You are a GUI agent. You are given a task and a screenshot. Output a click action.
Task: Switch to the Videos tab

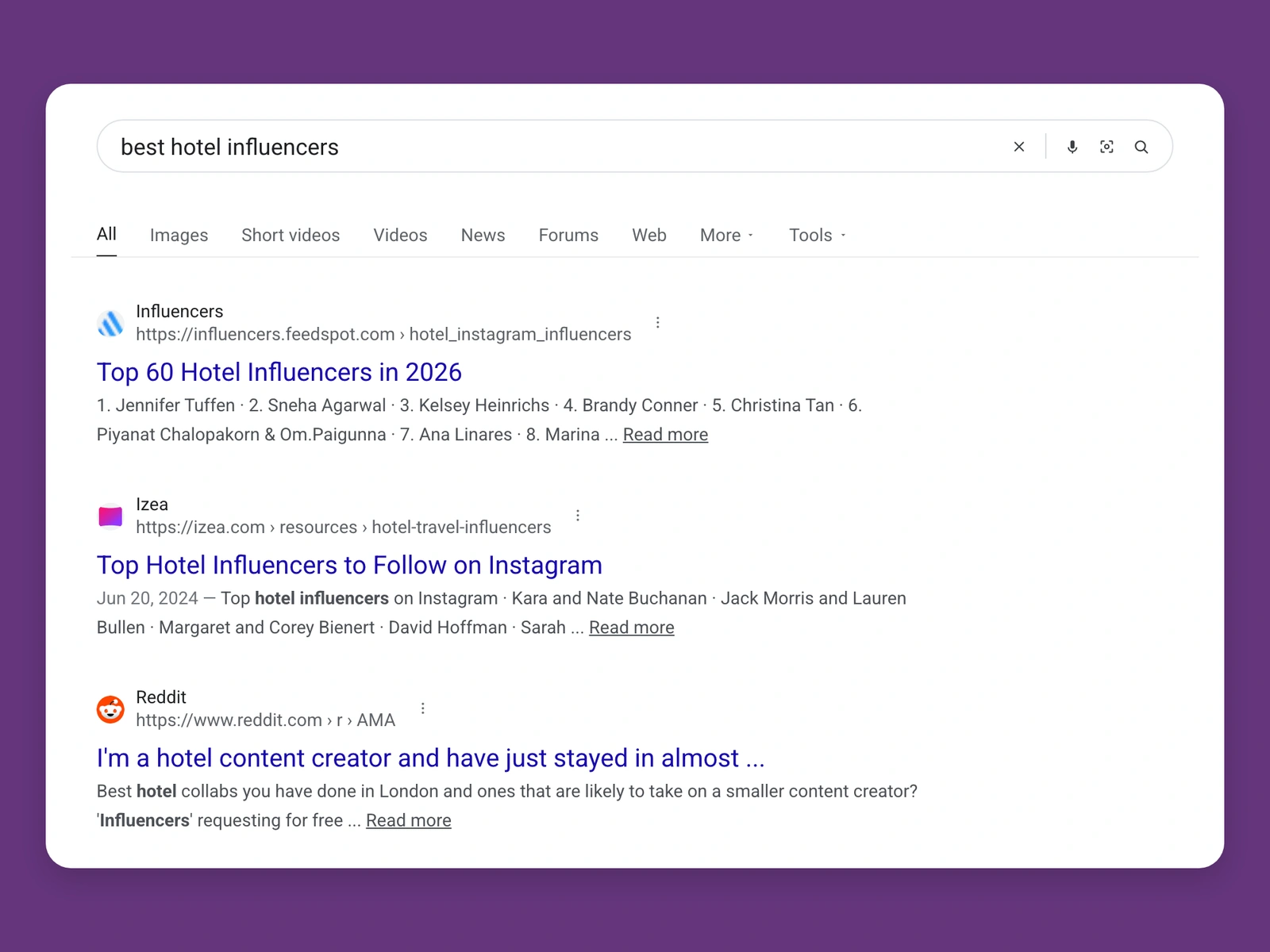(400, 235)
